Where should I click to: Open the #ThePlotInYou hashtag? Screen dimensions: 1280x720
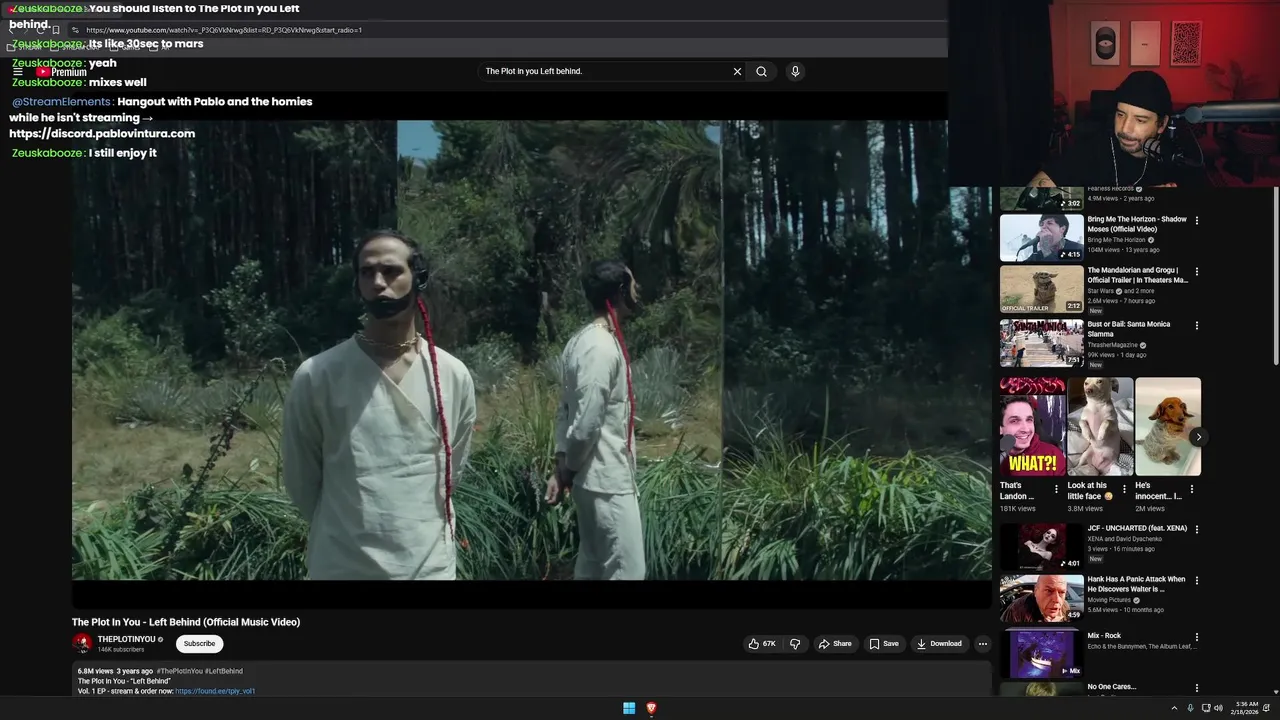coord(179,671)
